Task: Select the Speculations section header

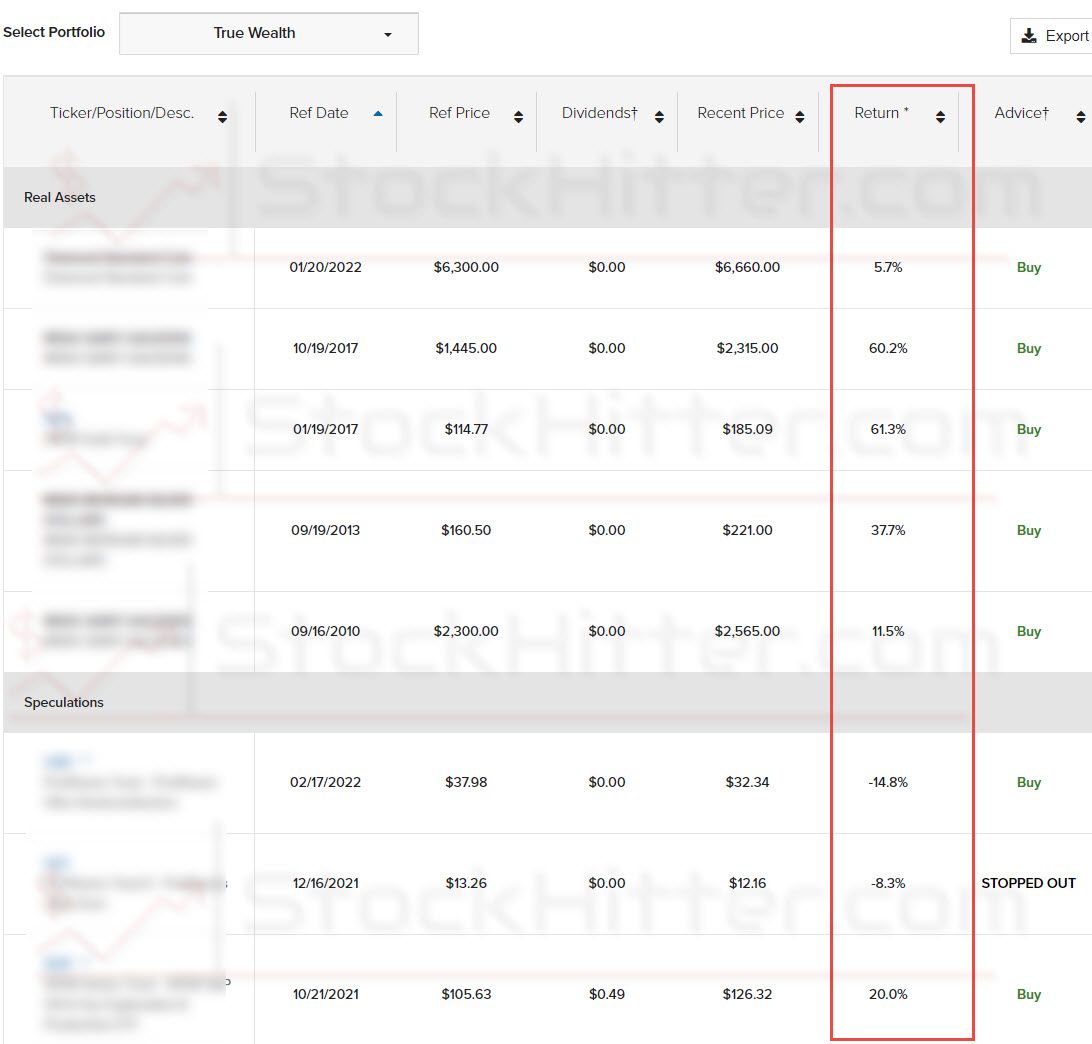Action: click(63, 702)
